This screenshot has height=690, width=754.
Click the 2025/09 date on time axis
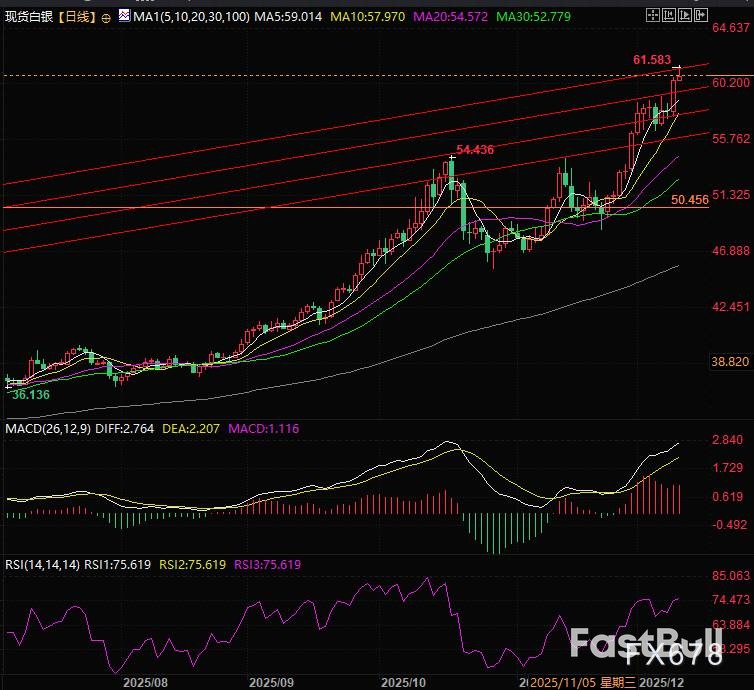point(269,681)
